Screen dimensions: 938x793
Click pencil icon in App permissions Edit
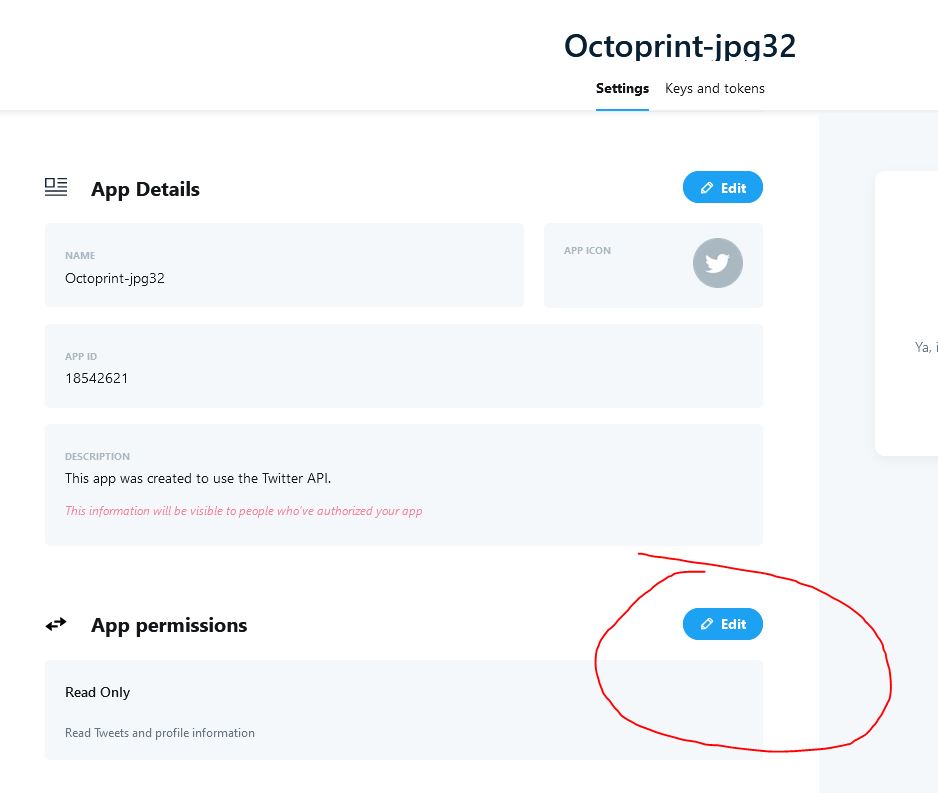[706, 624]
